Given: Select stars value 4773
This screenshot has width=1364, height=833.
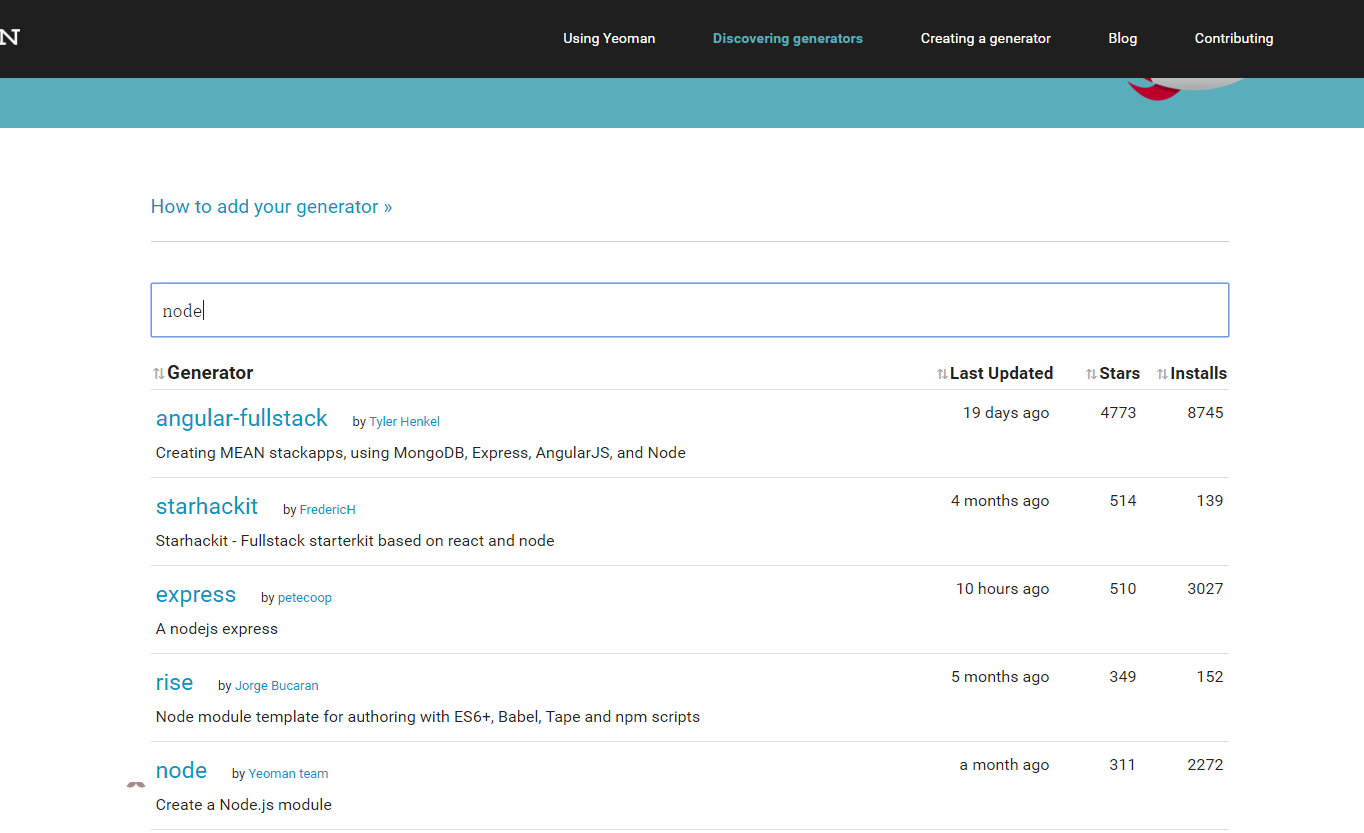Looking at the screenshot, I should click(1118, 413).
